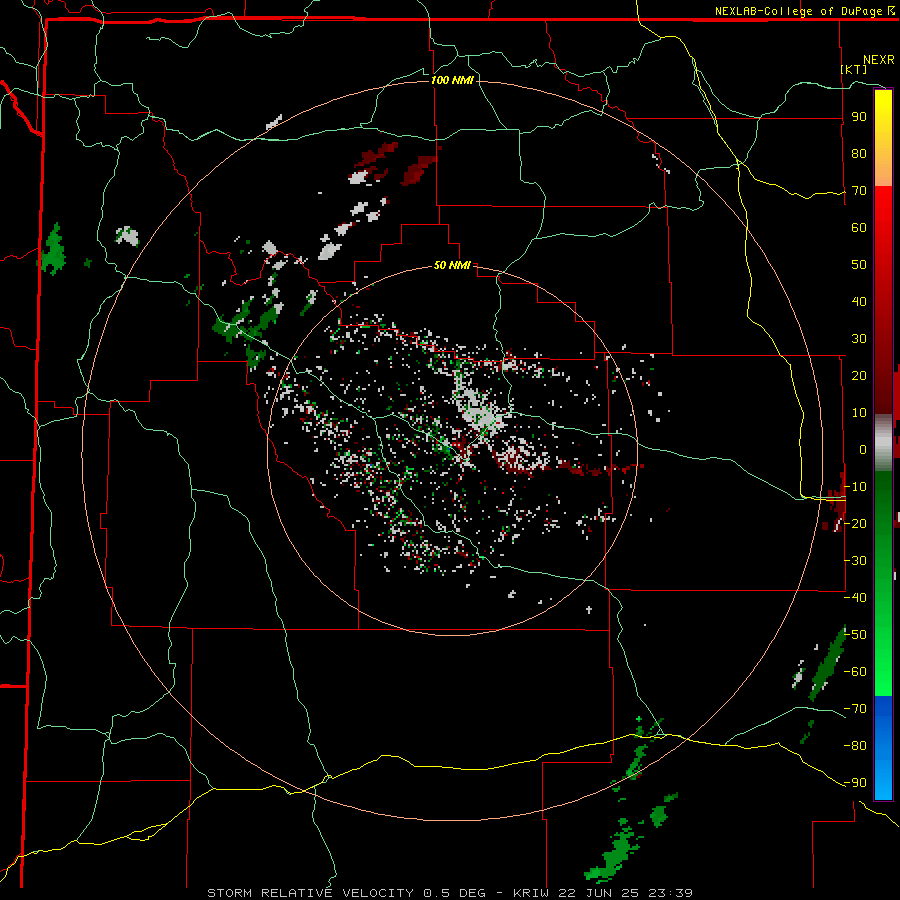
Task: Click the -30 value on the velocity scale
Action: (855, 561)
